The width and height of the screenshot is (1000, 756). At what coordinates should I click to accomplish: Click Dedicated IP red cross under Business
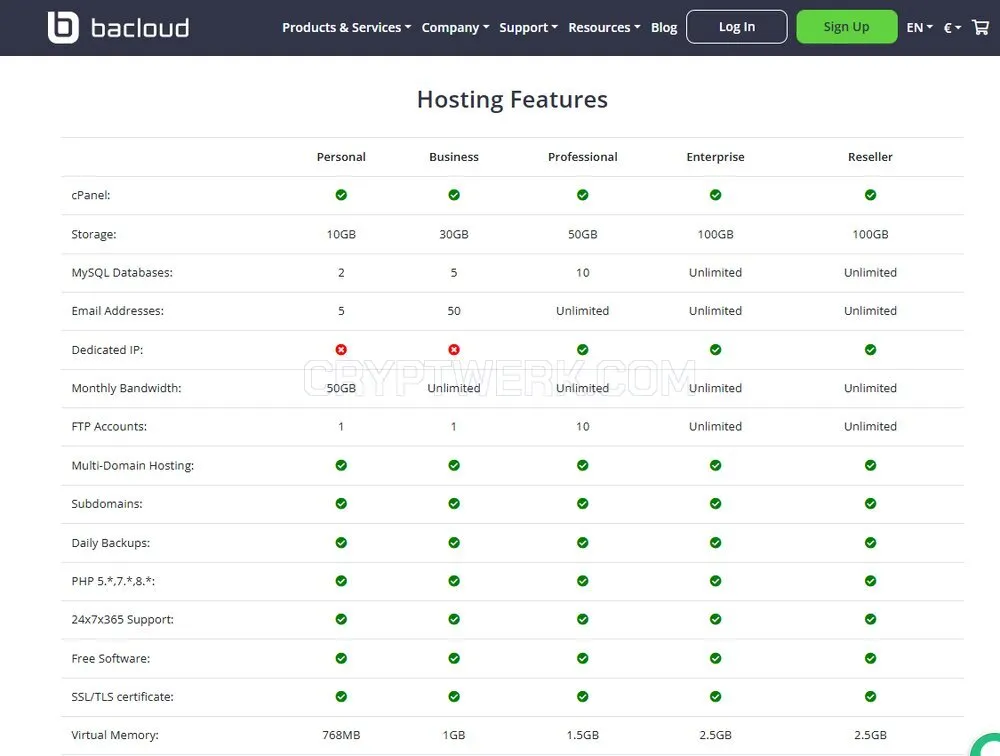click(453, 350)
